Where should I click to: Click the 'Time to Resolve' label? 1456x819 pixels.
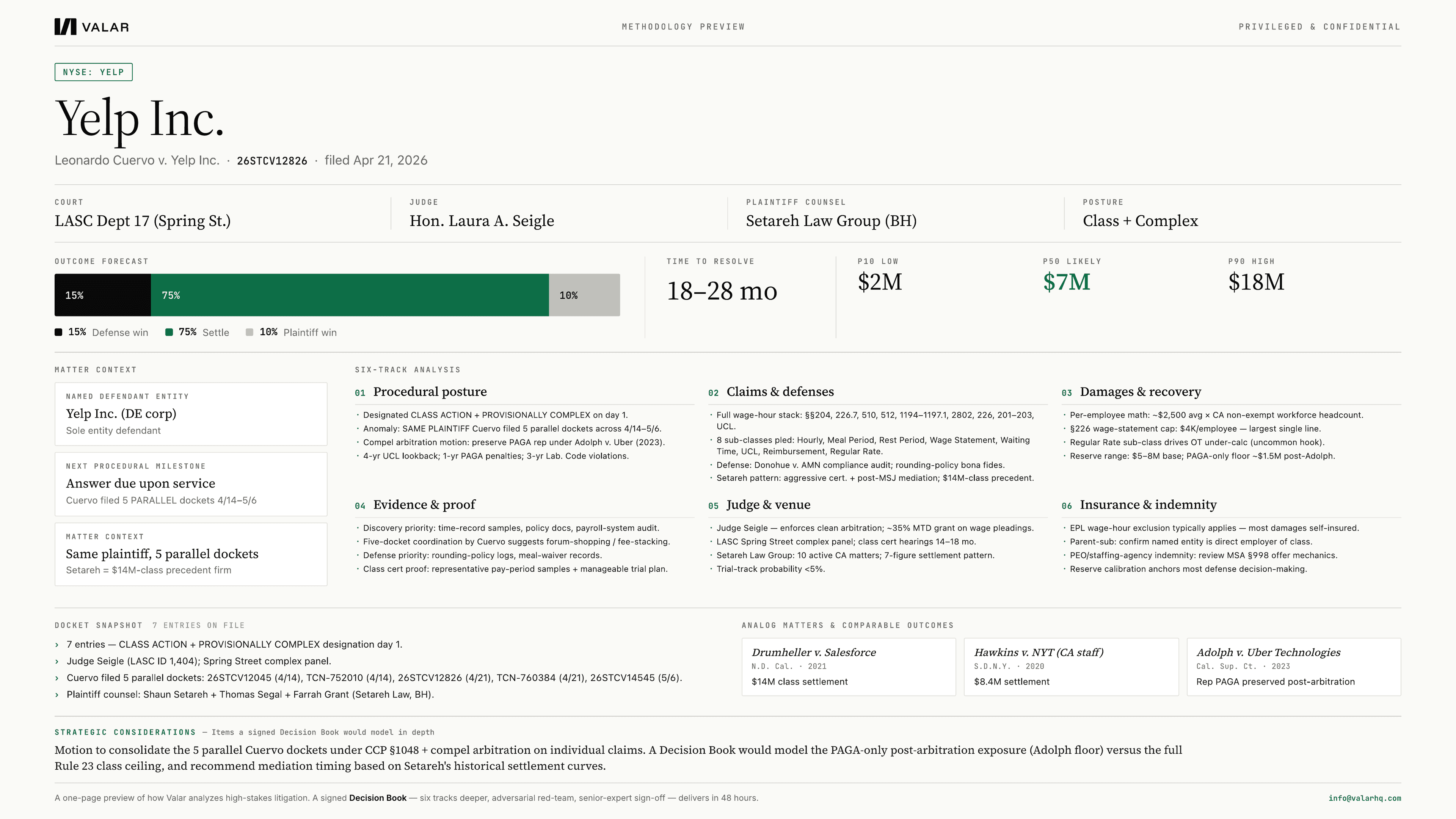(x=710, y=261)
